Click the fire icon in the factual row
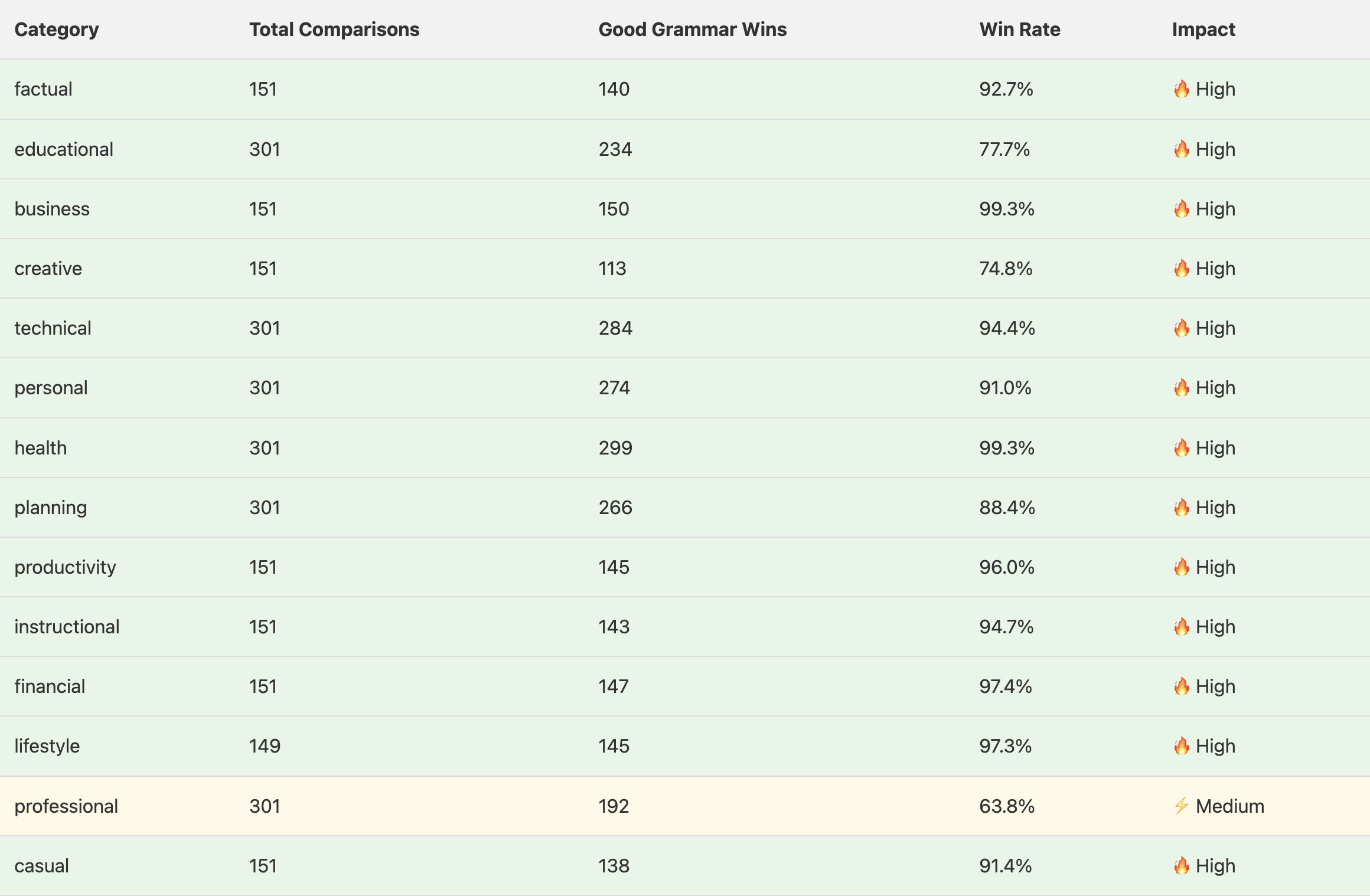 [1181, 89]
